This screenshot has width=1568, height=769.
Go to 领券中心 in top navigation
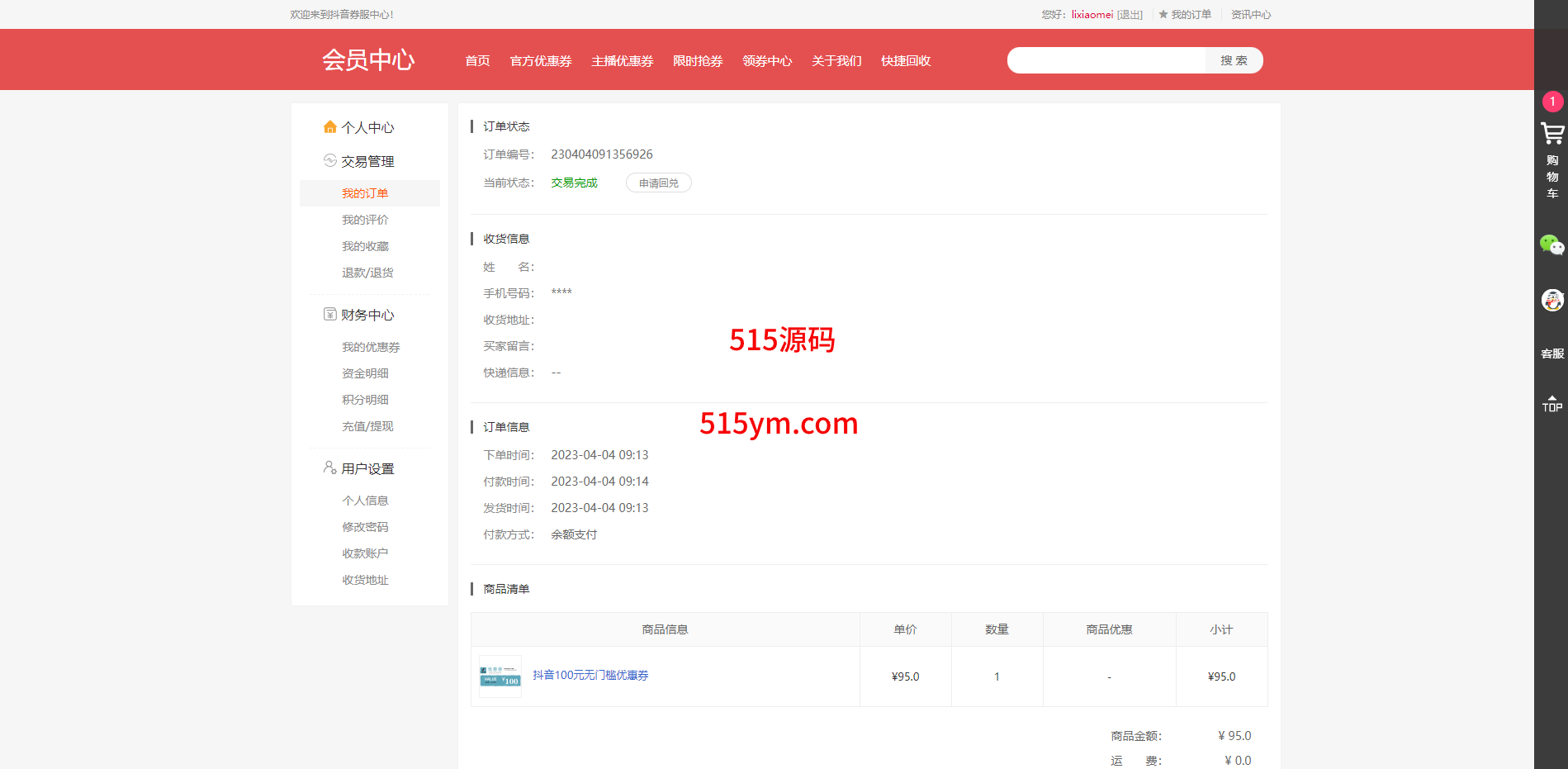[767, 61]
